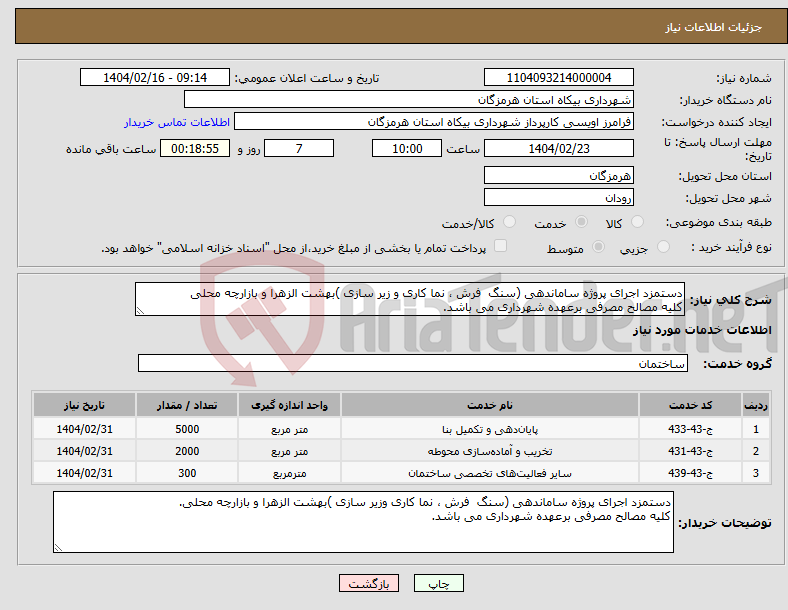Image resolution: width=788 pixels, height=610 pixels.
Task: Open the اطلاعات تماس خریدار link
Action: (177, 122)
